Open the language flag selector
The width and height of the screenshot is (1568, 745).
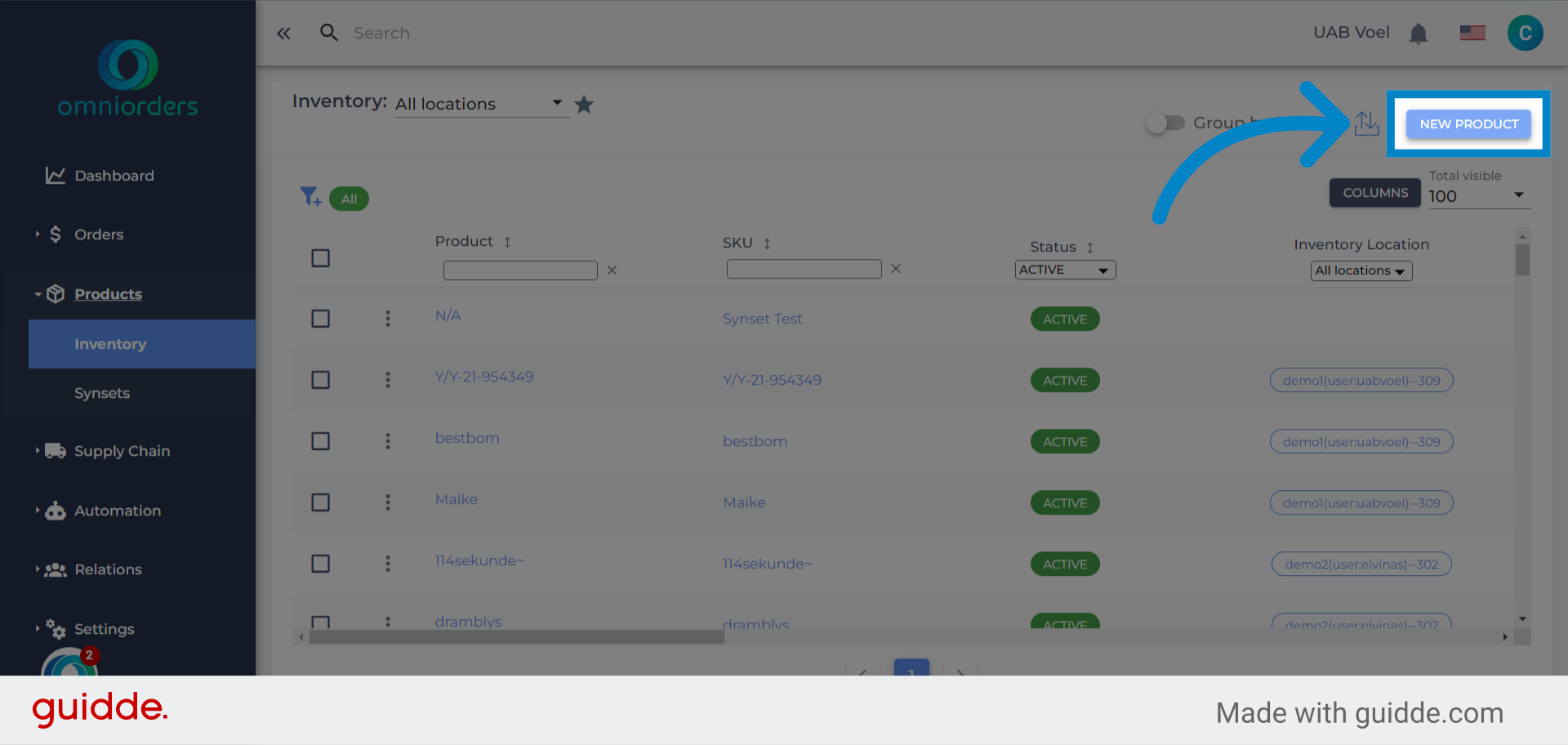point(1472,33)
